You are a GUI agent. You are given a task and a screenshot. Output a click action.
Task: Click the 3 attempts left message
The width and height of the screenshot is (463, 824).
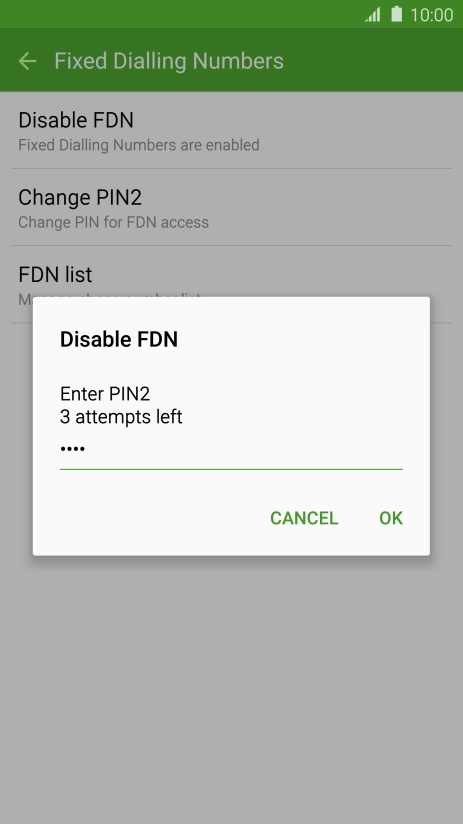(121, 417)
